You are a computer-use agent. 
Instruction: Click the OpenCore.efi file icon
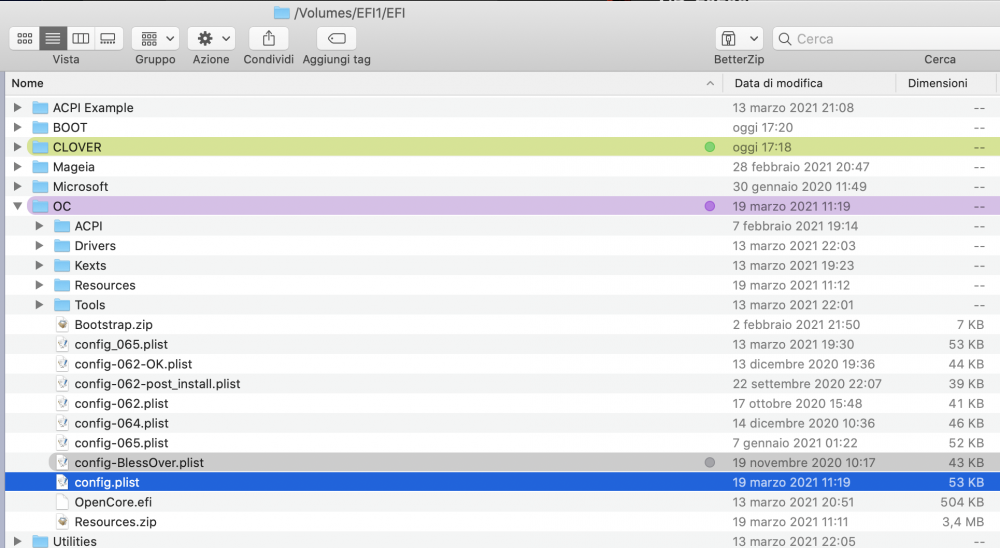[x=62, y=503]
